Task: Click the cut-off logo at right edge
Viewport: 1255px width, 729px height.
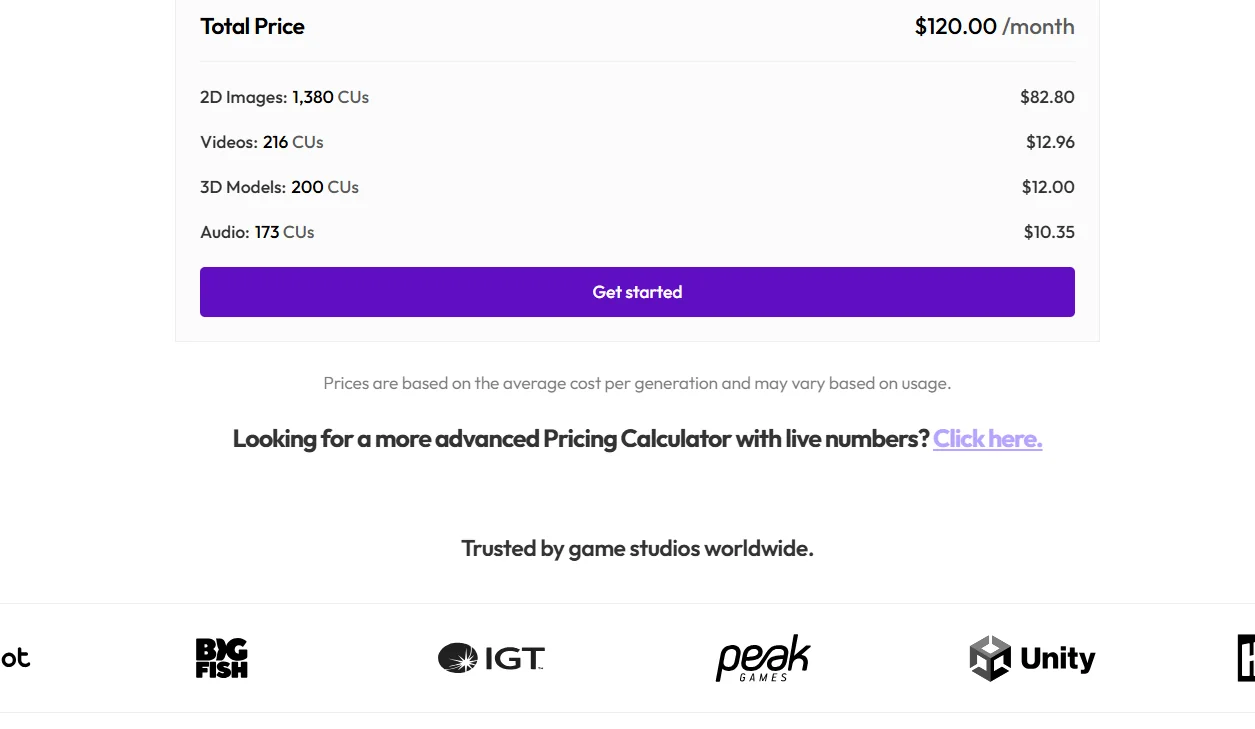Action: click(1246, 658)
